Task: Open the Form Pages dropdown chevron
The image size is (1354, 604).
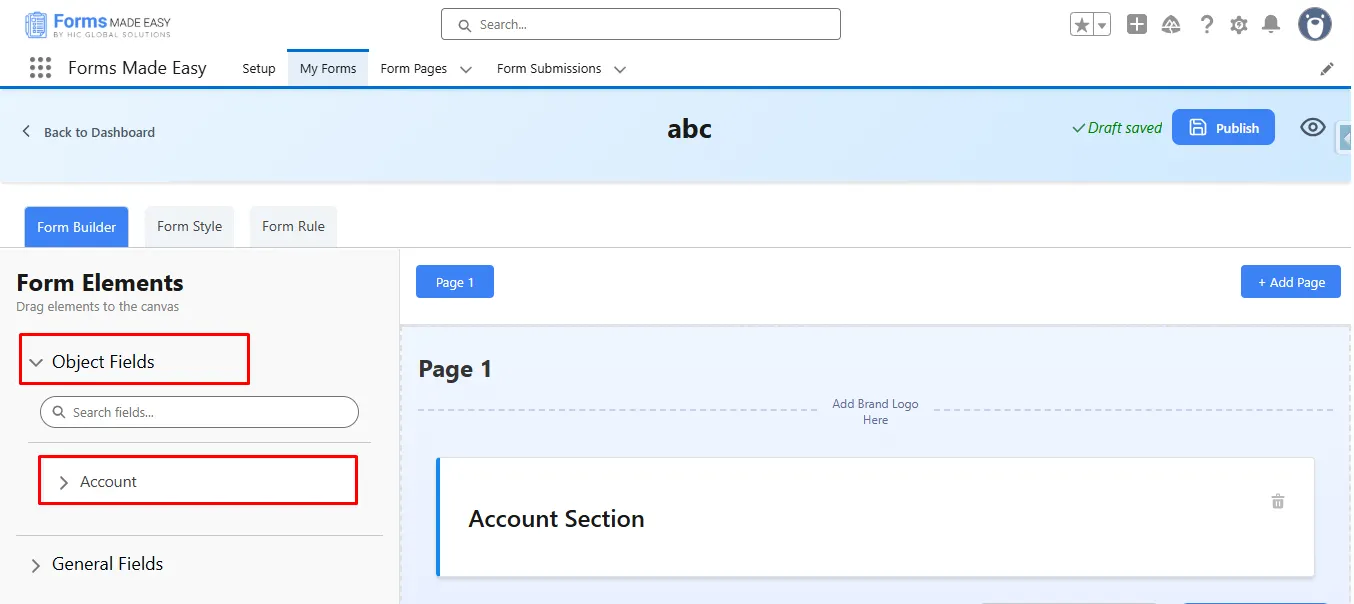Action: [466, 70]
